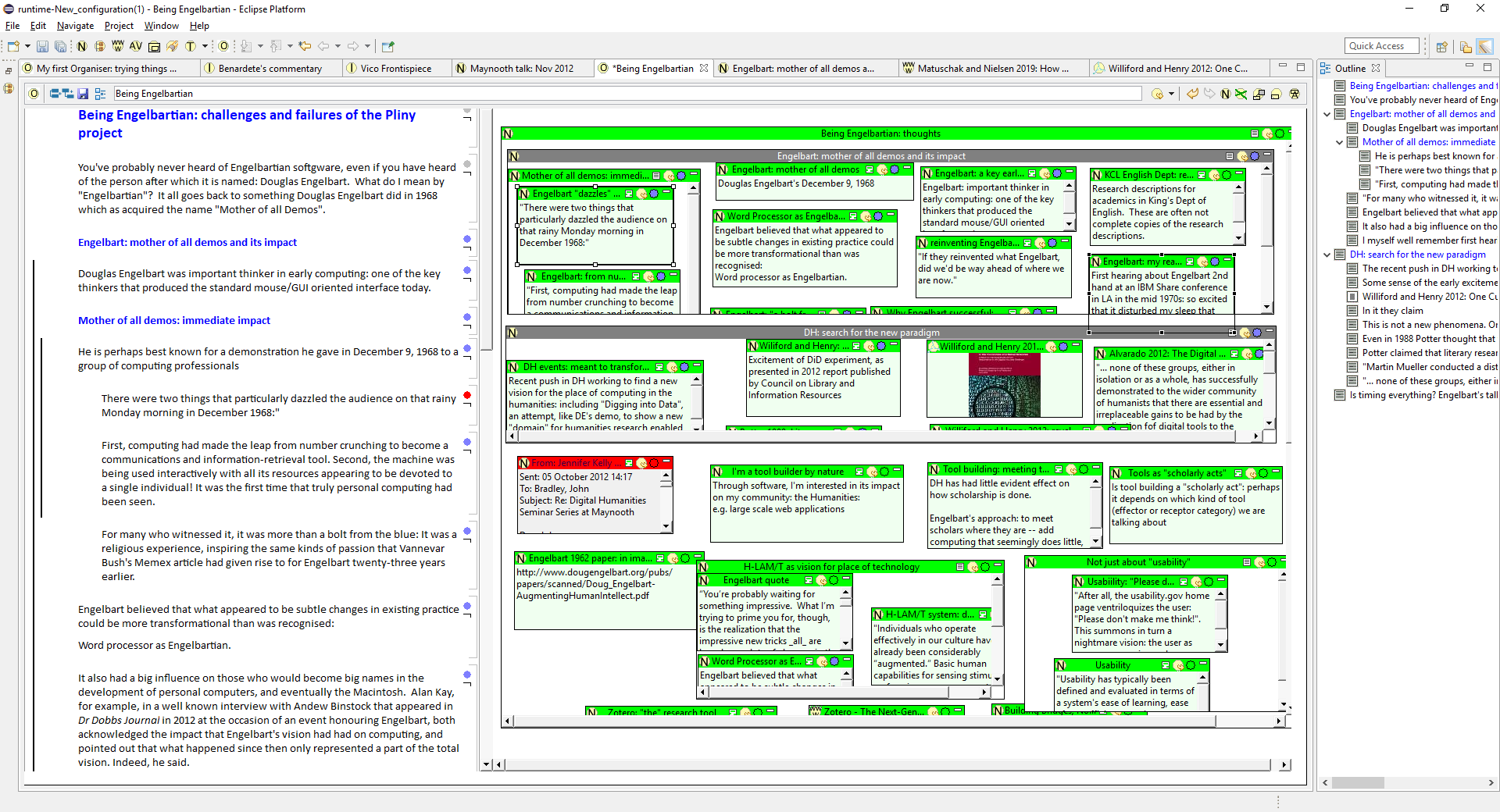Click the grey dot beside opening paragraph
The image size is (1500, 812).
[x=467, y=164]
